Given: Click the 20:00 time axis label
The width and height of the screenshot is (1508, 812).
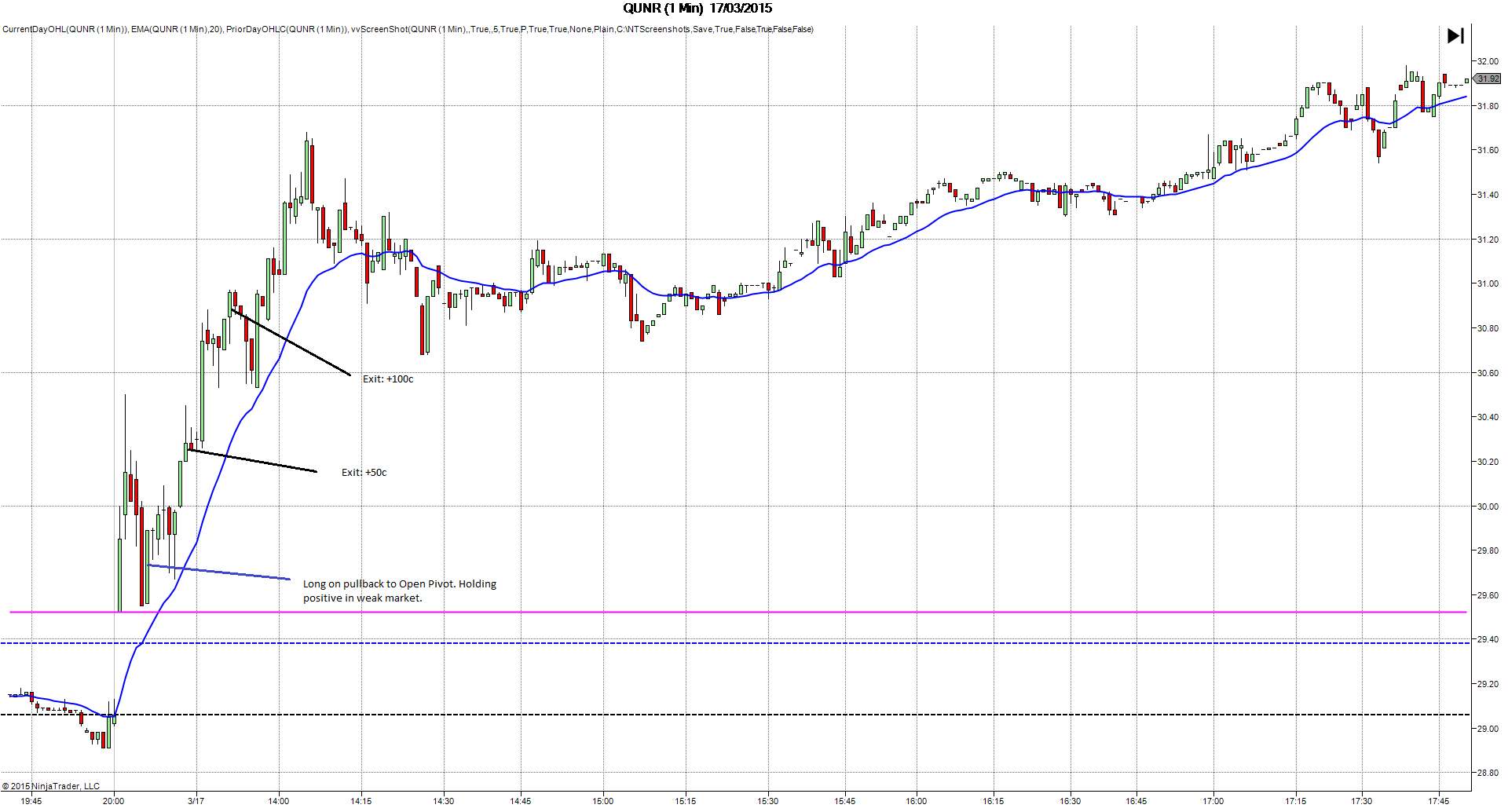Looking at the screenshot, I should coord(113,801).
